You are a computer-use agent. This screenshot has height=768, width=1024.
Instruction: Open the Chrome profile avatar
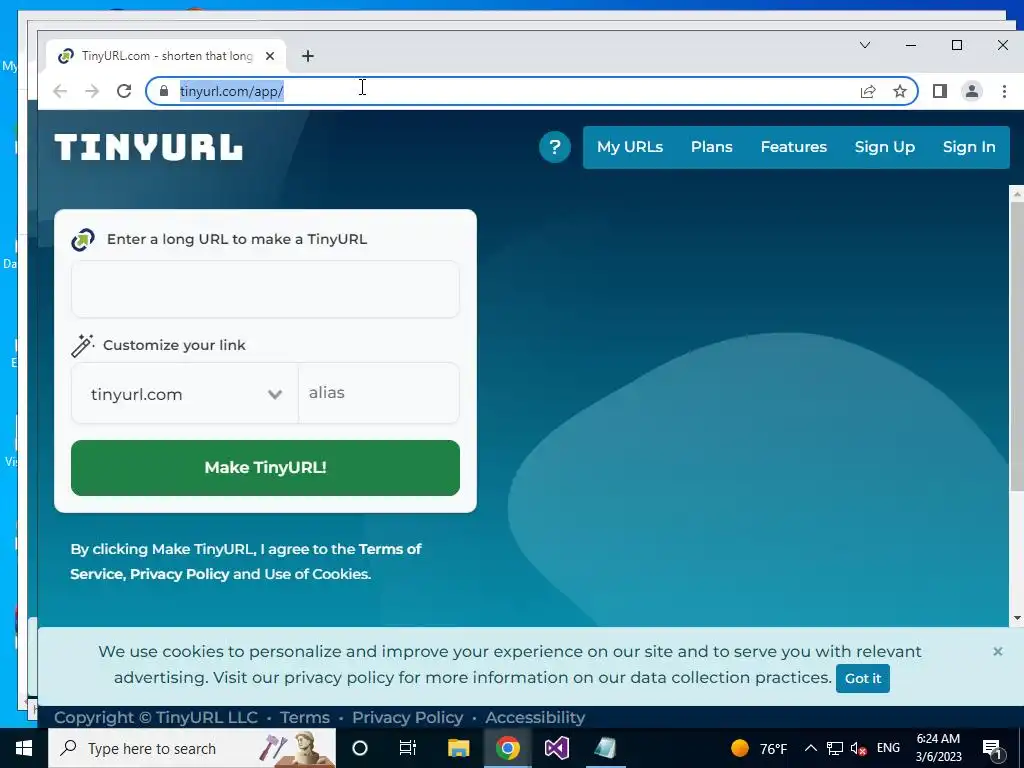point(972,91)
